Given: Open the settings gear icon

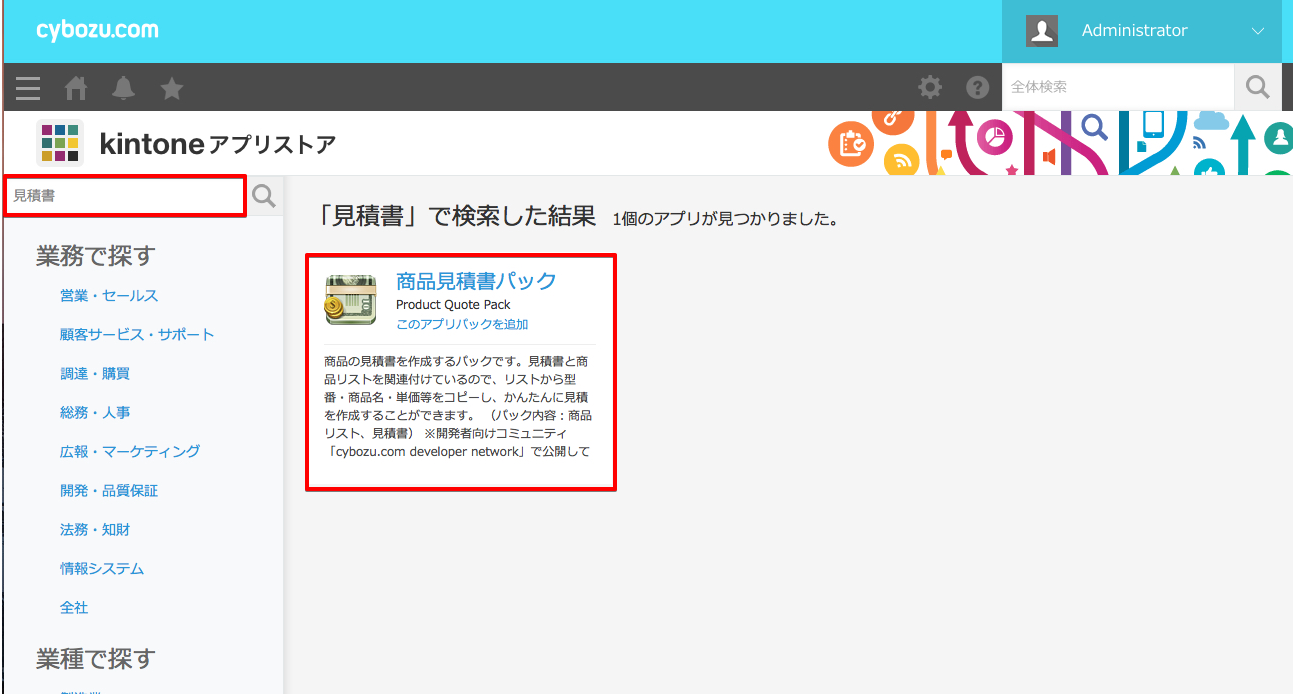Looking at the screenshot, I should [930, 87].
